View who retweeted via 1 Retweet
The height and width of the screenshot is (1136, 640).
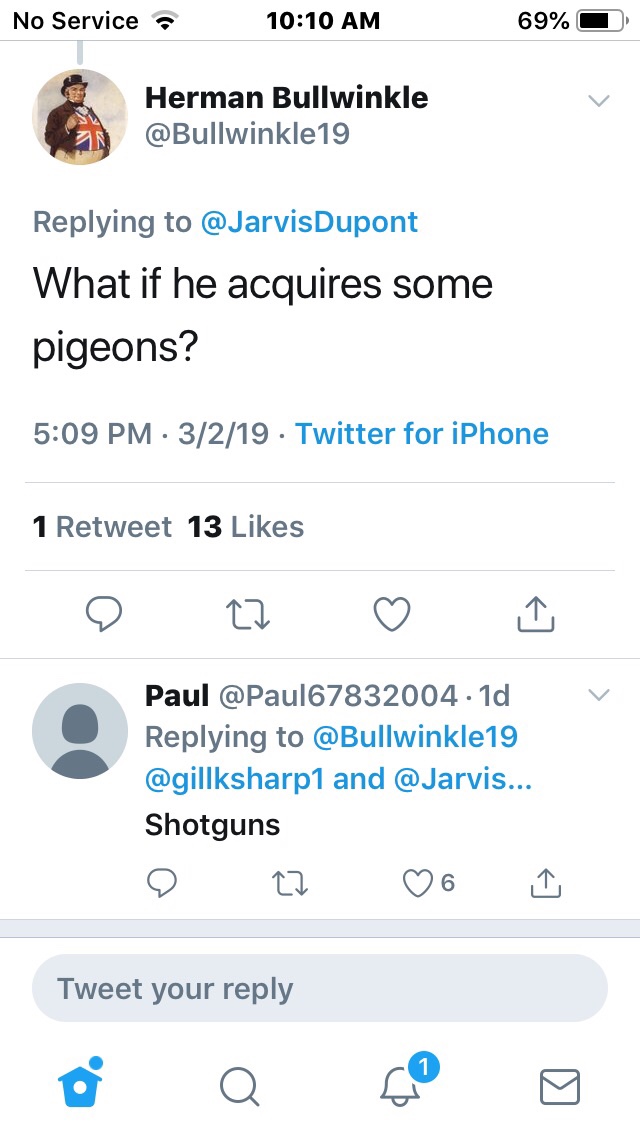tap(102, 527)
